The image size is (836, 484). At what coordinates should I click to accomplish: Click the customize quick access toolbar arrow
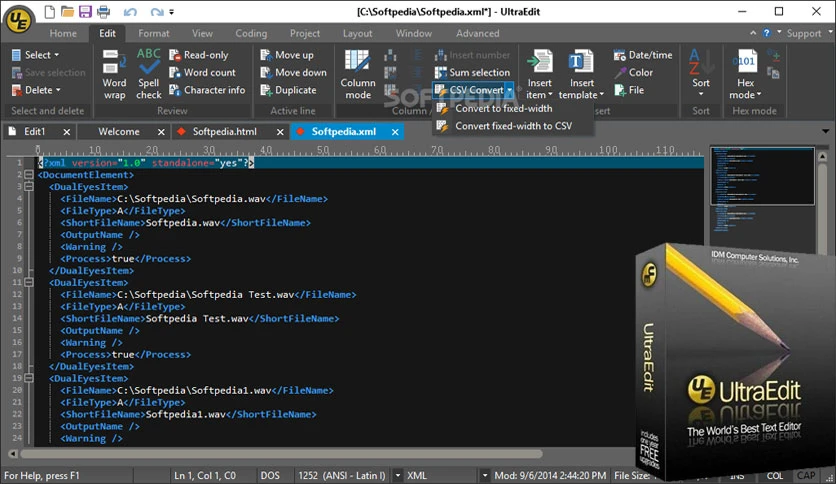pos(172,12)
